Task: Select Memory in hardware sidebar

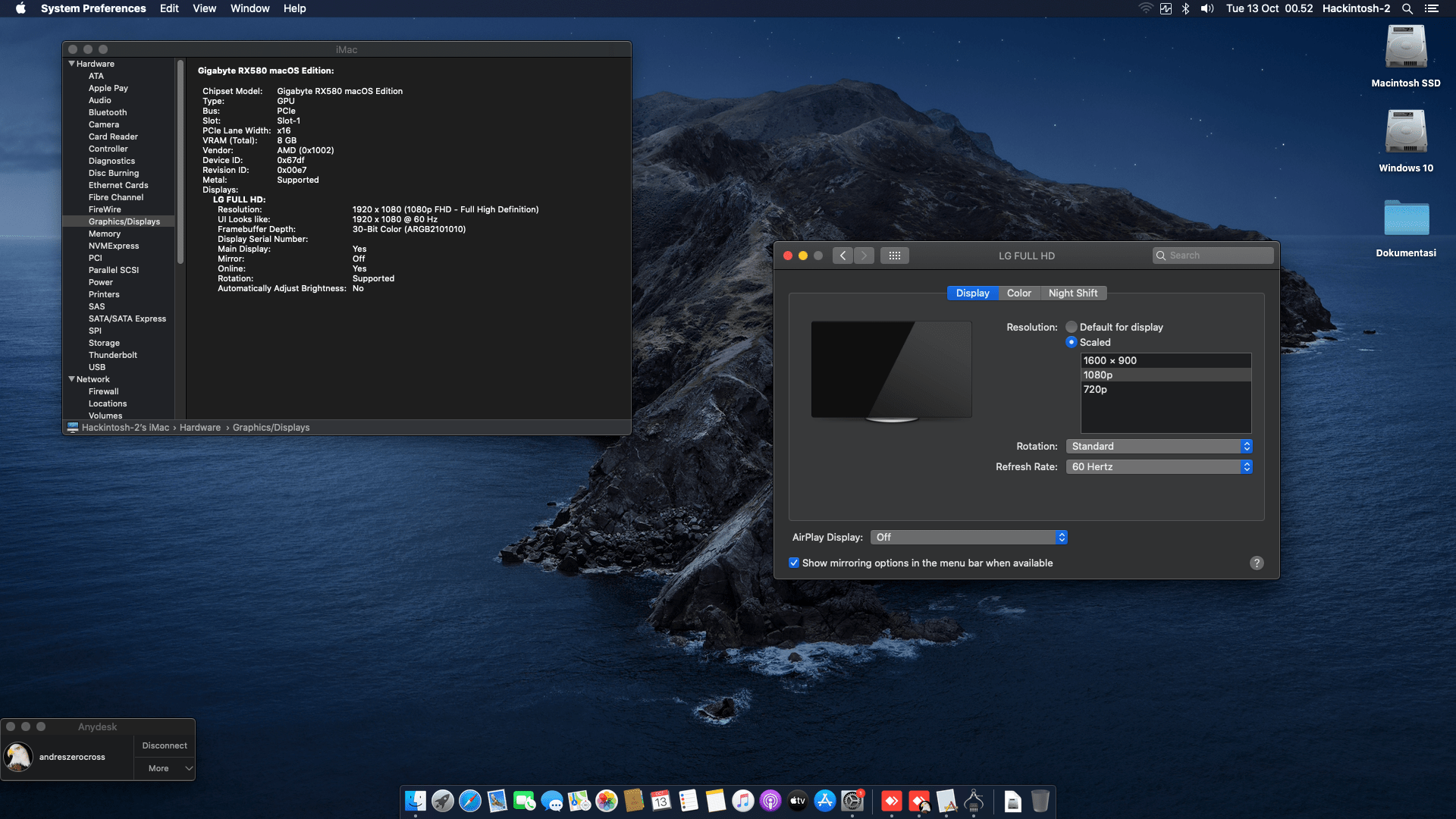Action: pos(105,234)
